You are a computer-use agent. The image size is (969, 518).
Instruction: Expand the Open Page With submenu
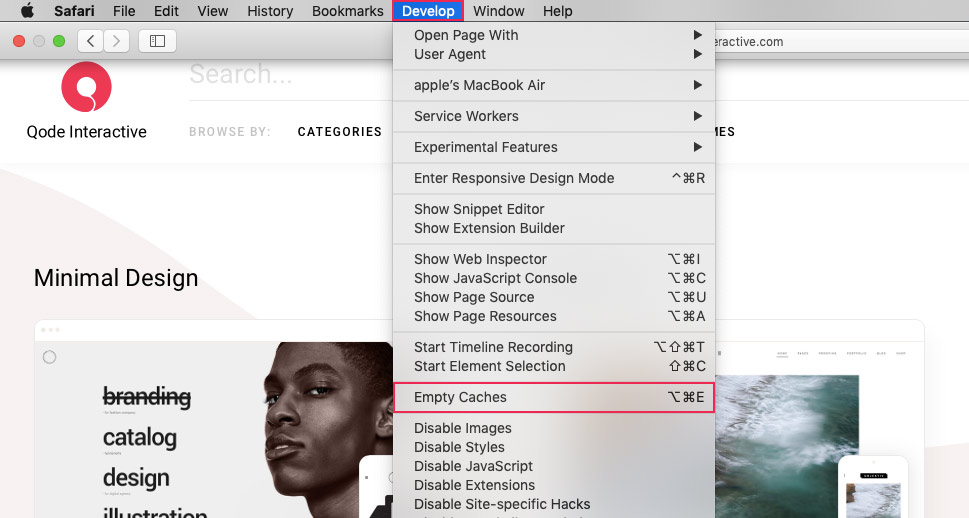554,35
